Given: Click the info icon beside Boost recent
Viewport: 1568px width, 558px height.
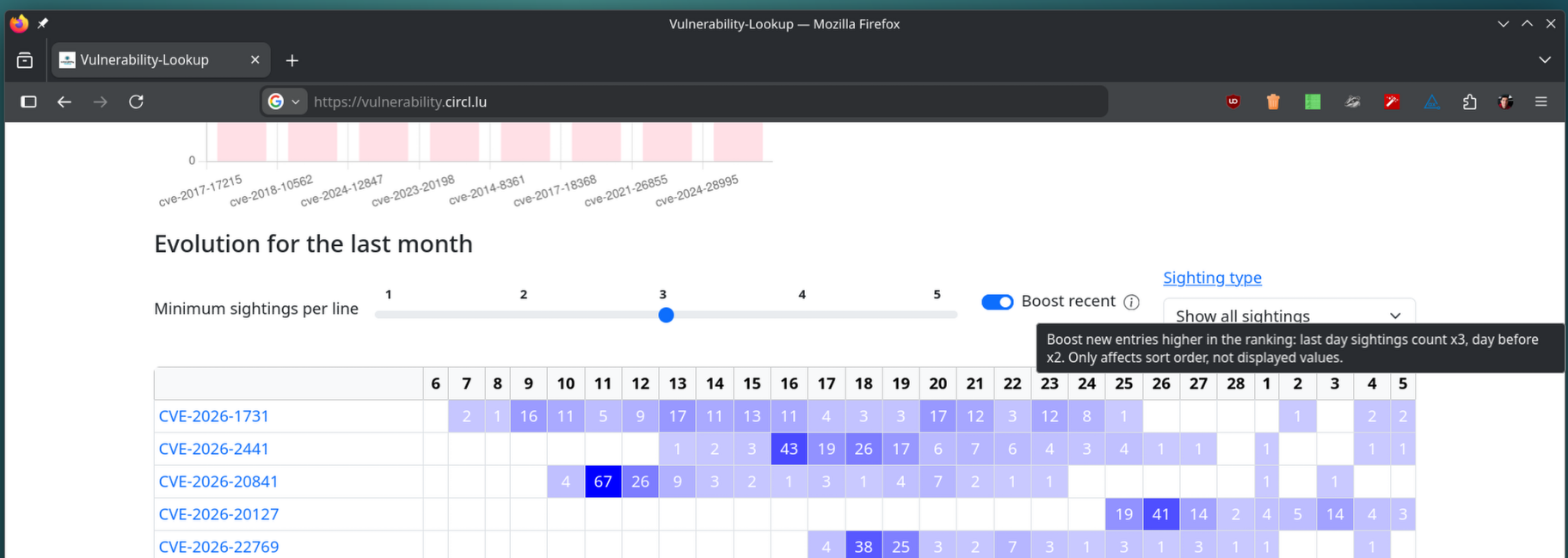Looking at the screenshot, I should (x=1132, y=302).
